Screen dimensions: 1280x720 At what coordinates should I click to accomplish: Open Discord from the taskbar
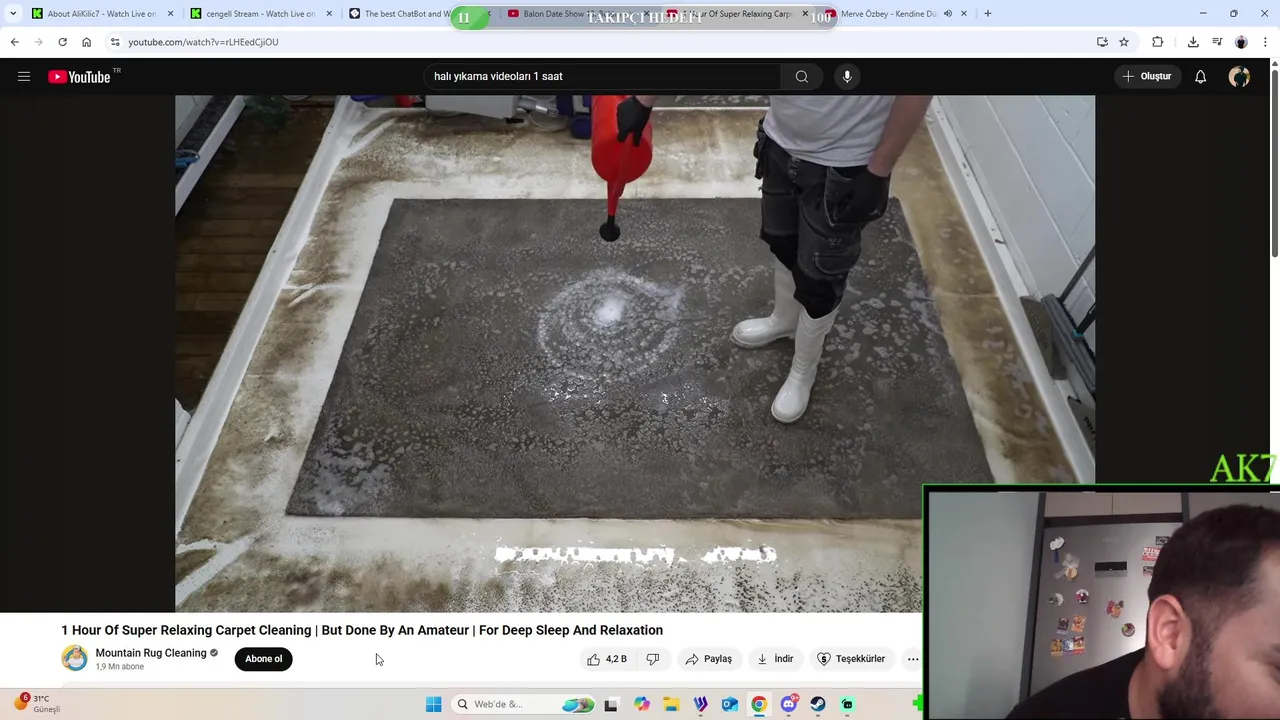tap(789, 704)
